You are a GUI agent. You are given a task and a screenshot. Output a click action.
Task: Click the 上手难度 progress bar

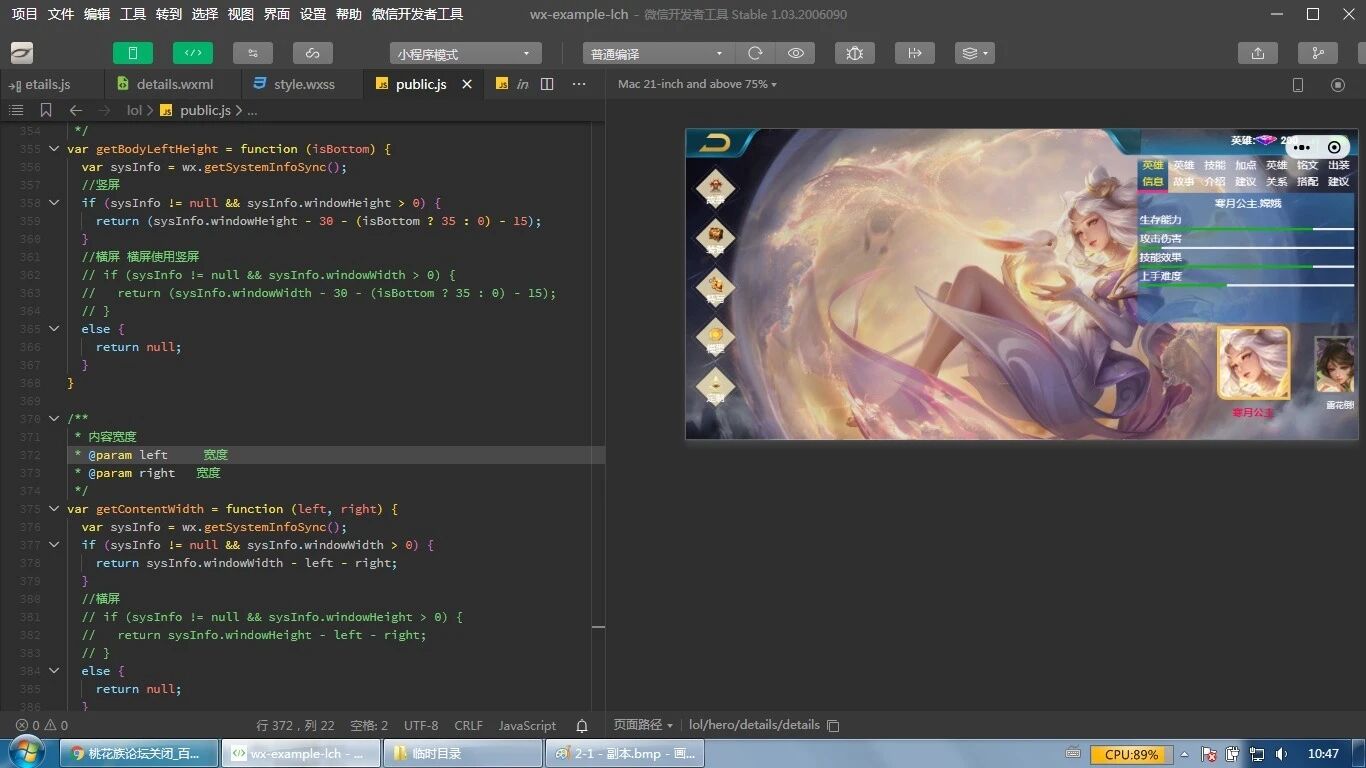(x=1247, y=286)
